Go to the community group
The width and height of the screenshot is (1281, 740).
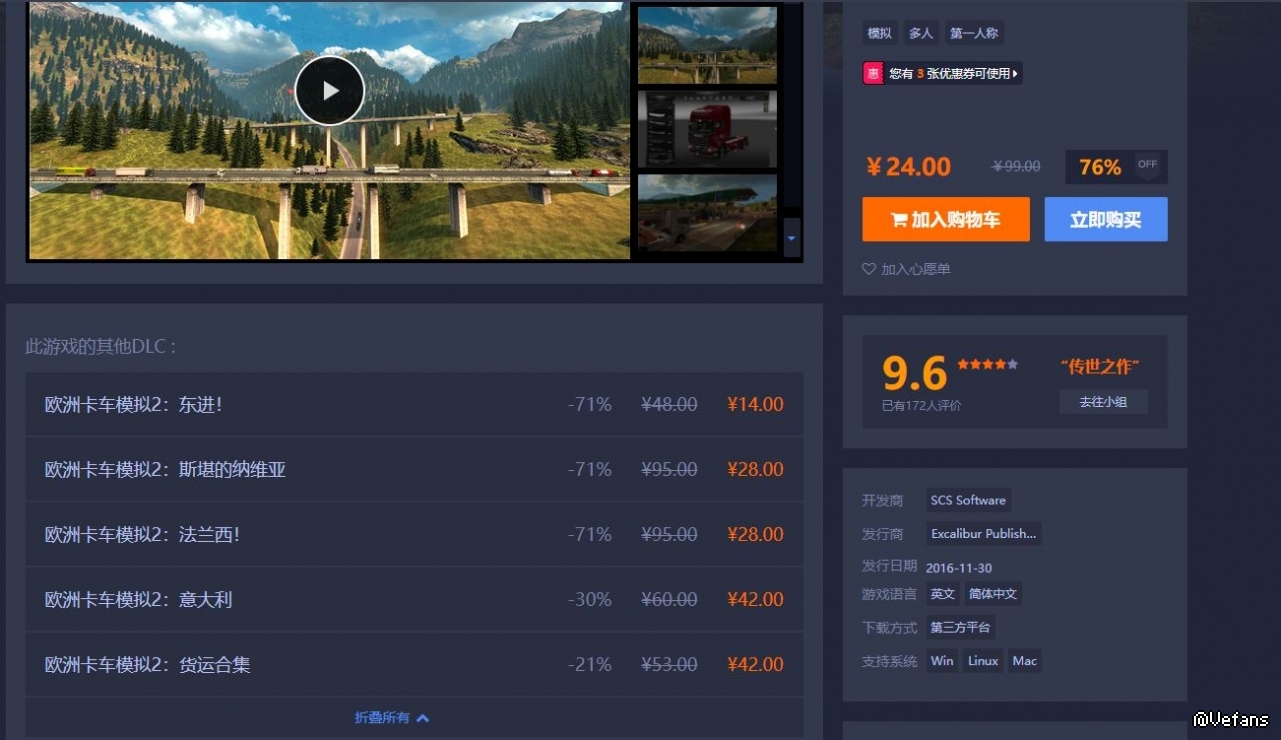coord(1103,402)
